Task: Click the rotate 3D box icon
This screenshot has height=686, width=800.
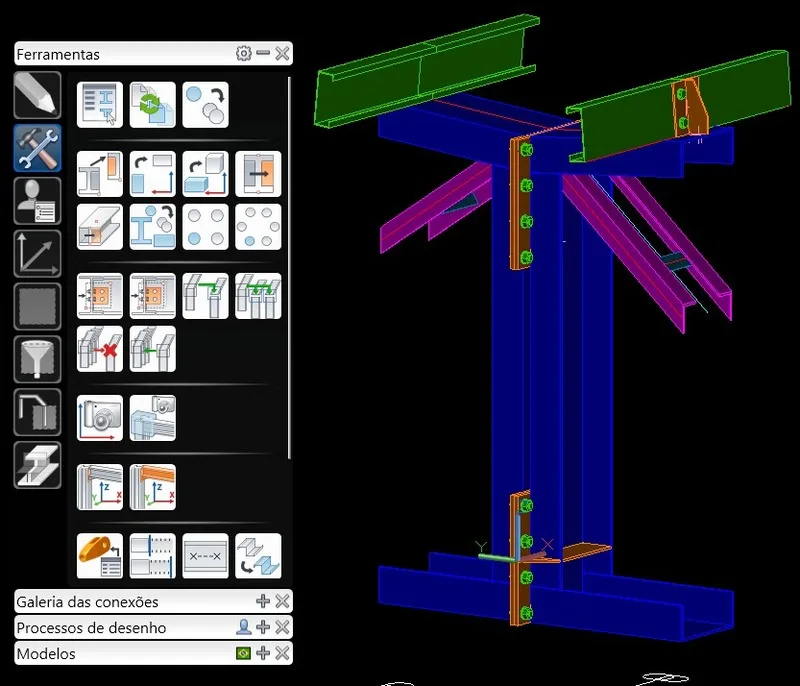Action: 205,174
